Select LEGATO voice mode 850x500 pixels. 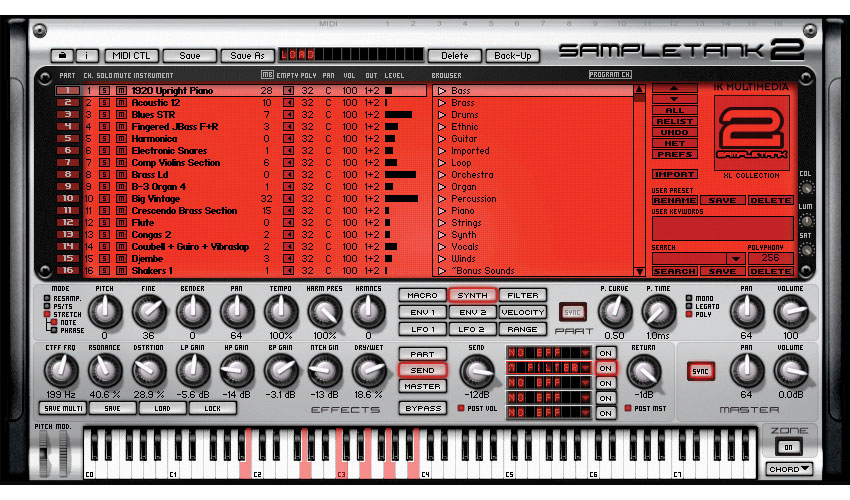(x=688, y=306)
